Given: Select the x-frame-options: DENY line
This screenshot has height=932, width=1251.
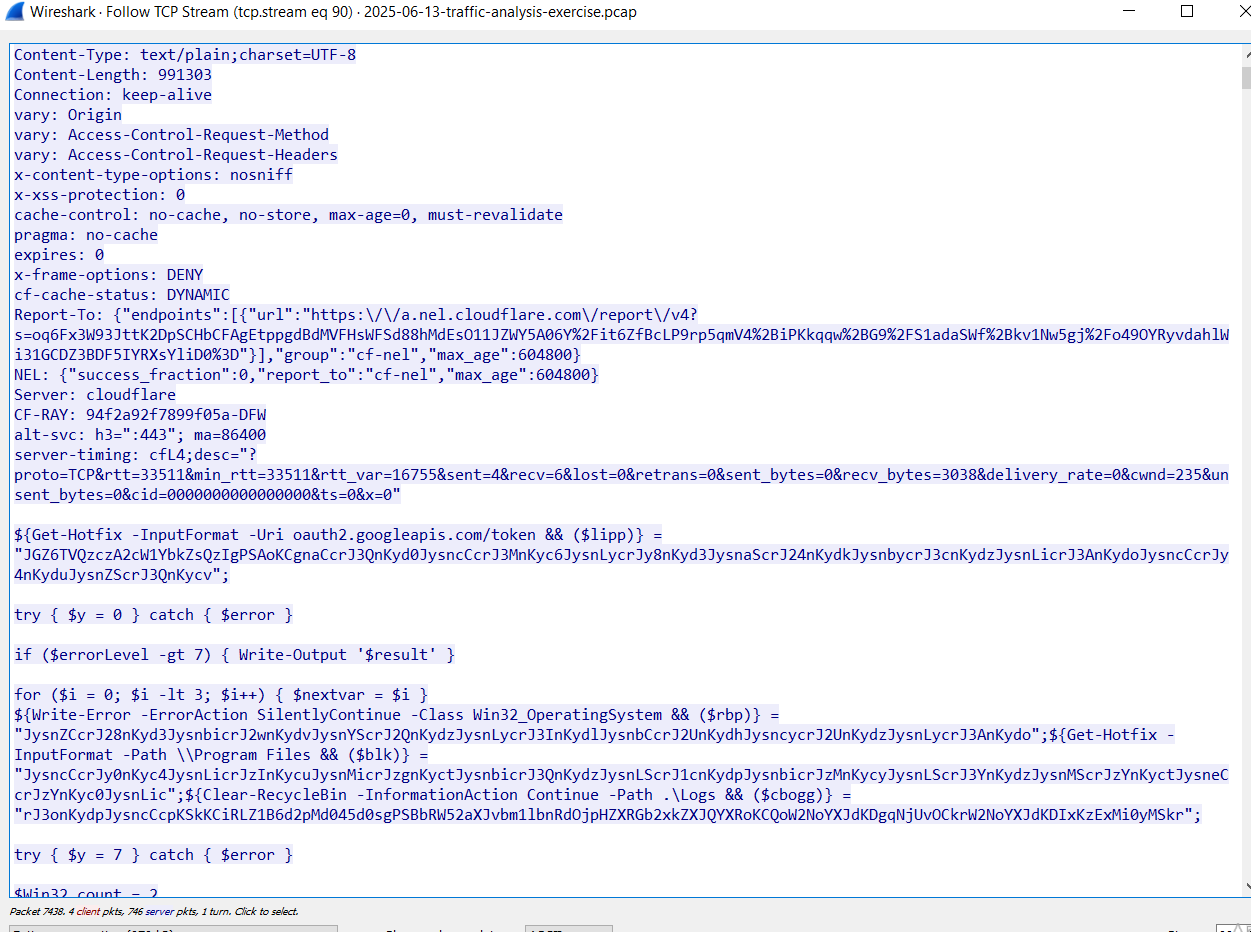Looking at the screenshot, I should point(108,275).
